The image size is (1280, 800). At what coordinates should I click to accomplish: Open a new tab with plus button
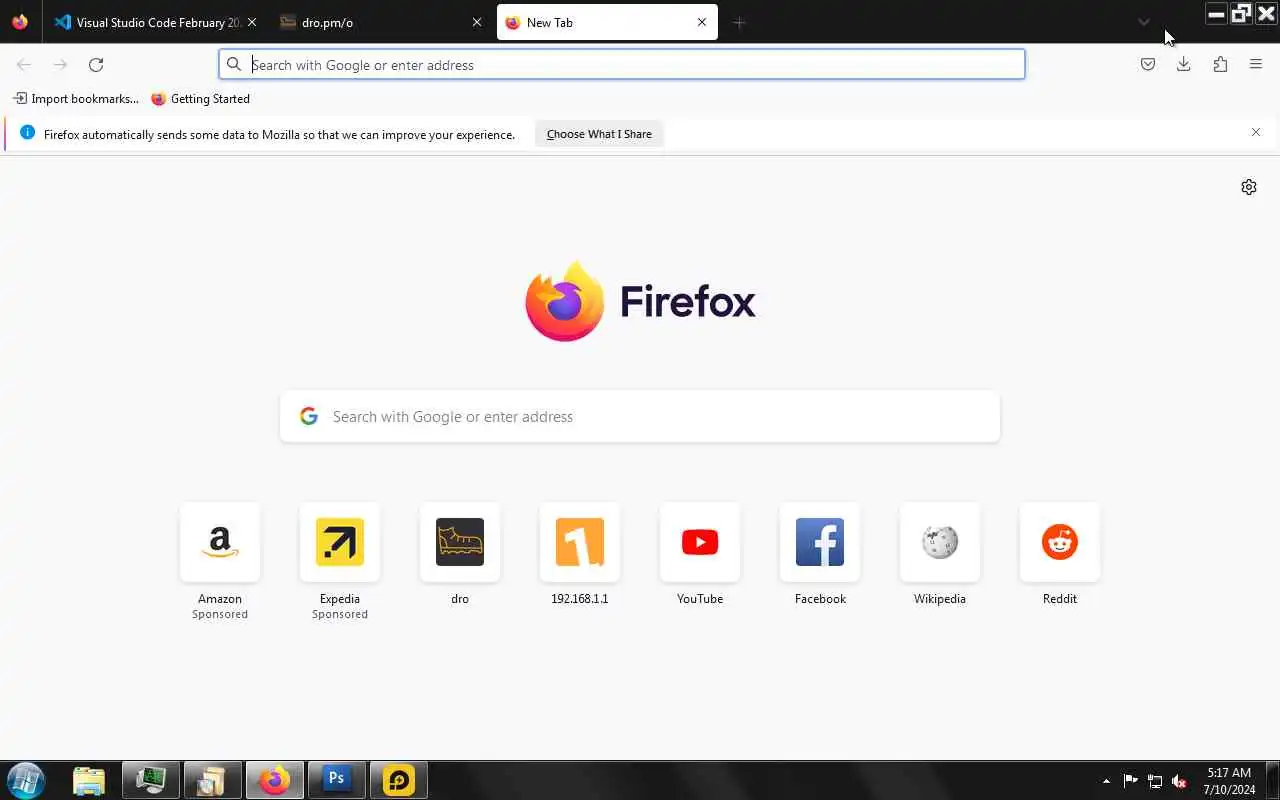point(739,22)
